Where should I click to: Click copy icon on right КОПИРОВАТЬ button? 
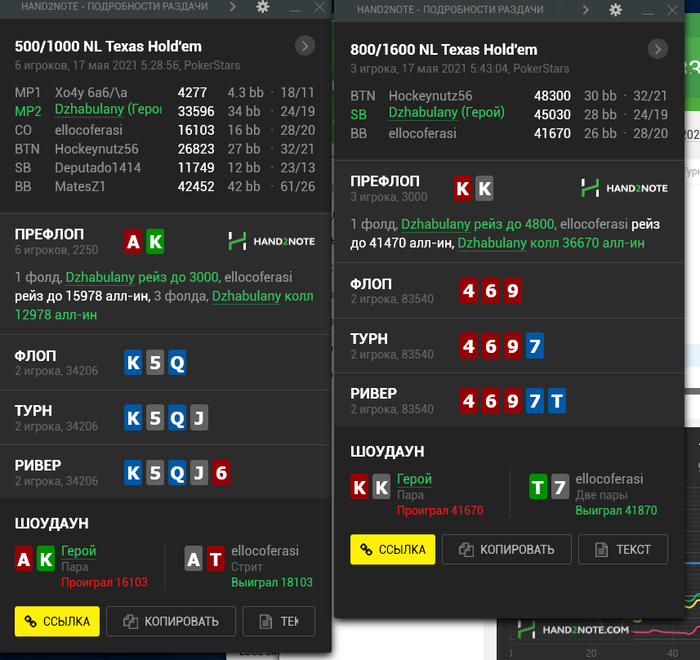[466, 550]
